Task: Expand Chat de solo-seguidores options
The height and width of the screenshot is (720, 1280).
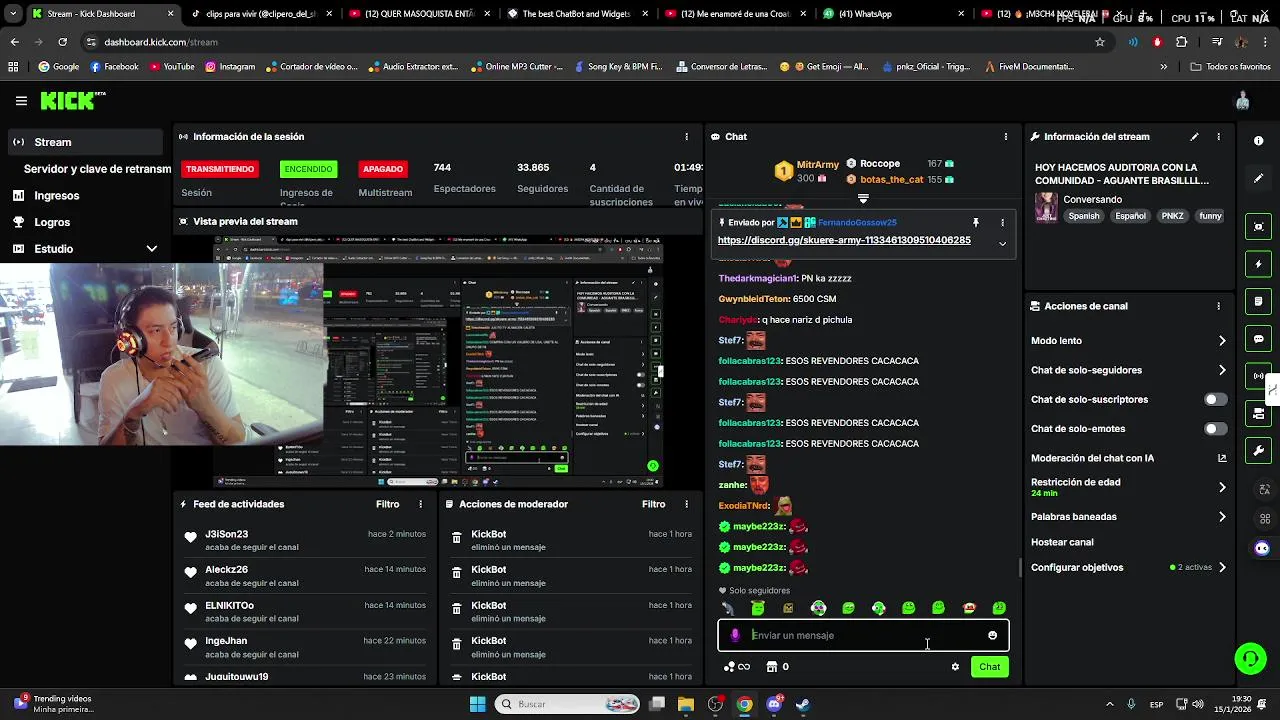Action: pyautogui.click(x=1222, y=370)
